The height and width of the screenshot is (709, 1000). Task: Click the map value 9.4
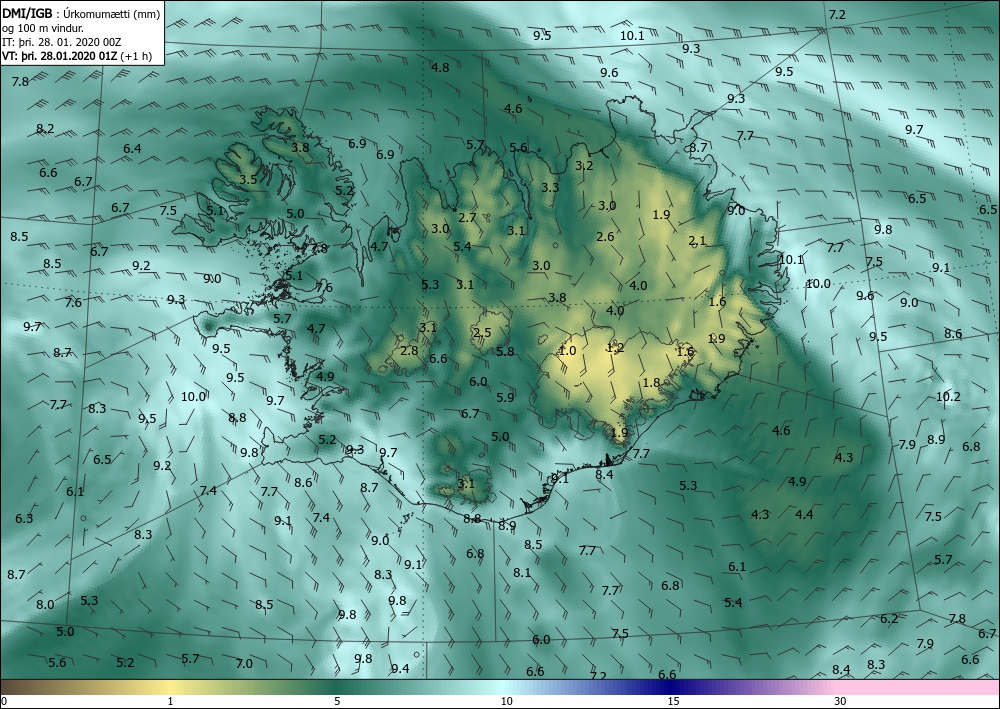pyautogui.click(x=400, y=668)
